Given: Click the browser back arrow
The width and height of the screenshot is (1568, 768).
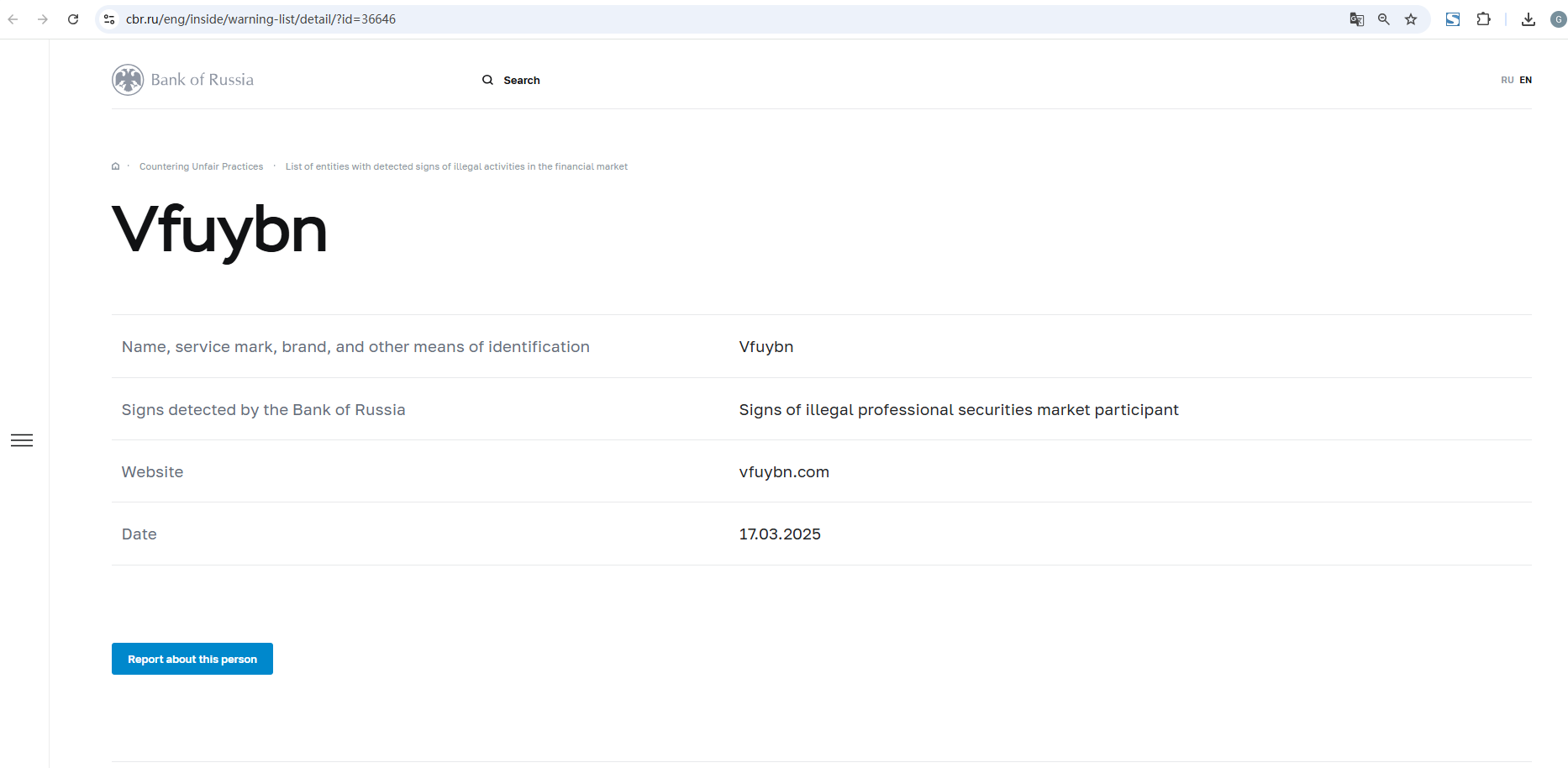Looking at the screenshot, I should (x=13, y=19).
